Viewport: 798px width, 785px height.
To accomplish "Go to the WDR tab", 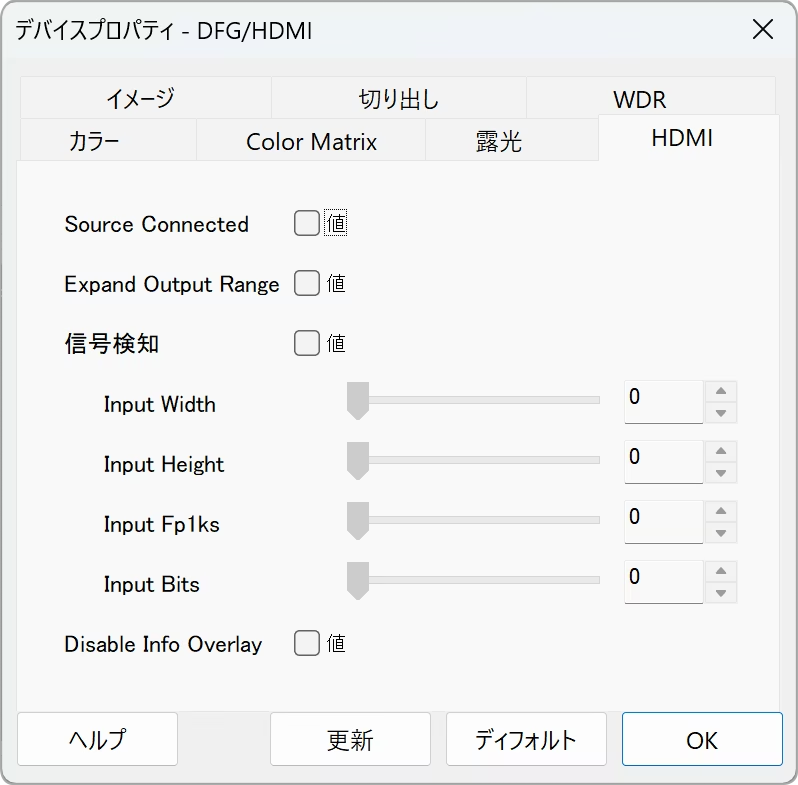I will 639,100.
